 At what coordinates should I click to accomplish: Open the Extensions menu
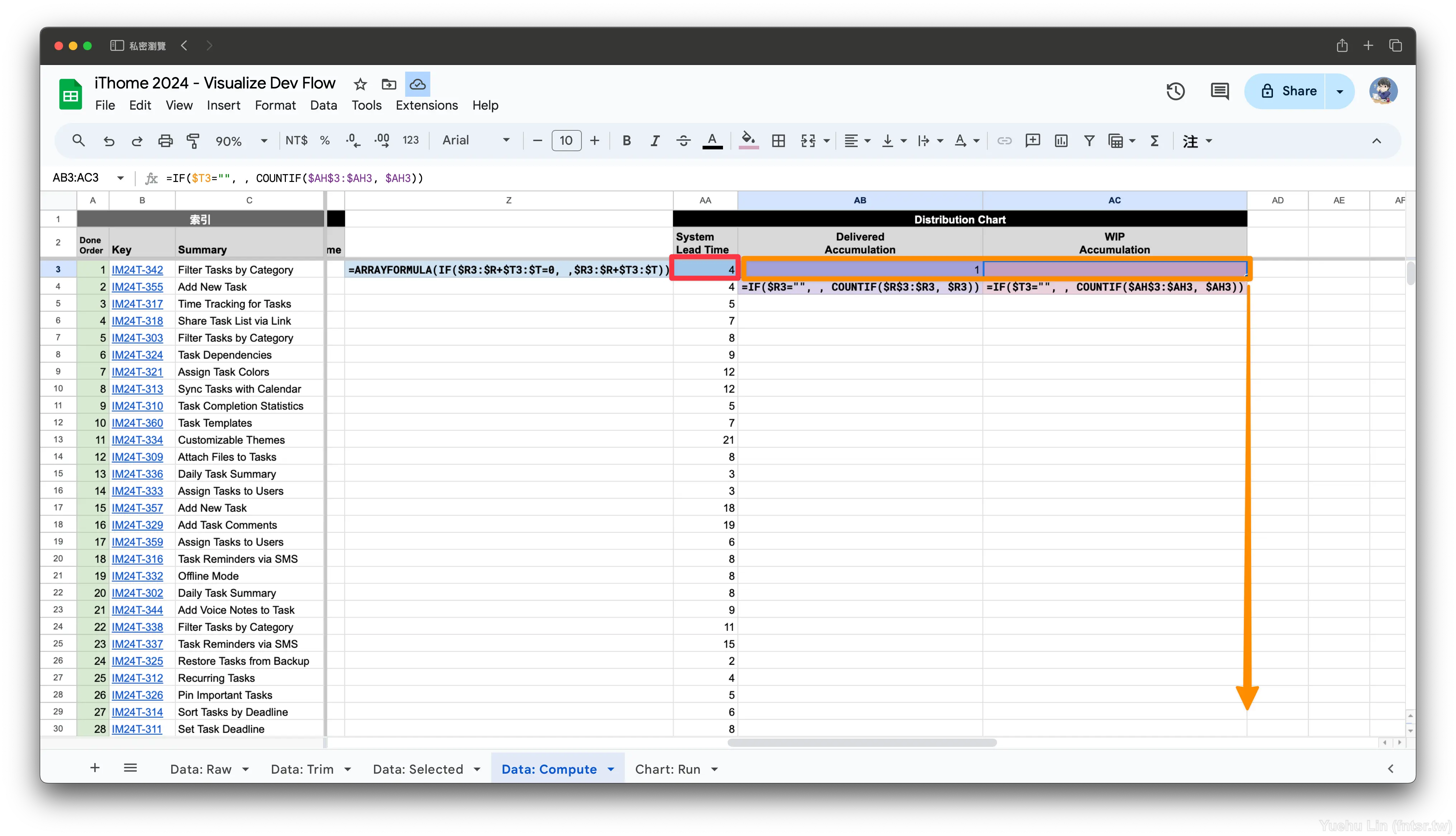[x=427, y=106]
